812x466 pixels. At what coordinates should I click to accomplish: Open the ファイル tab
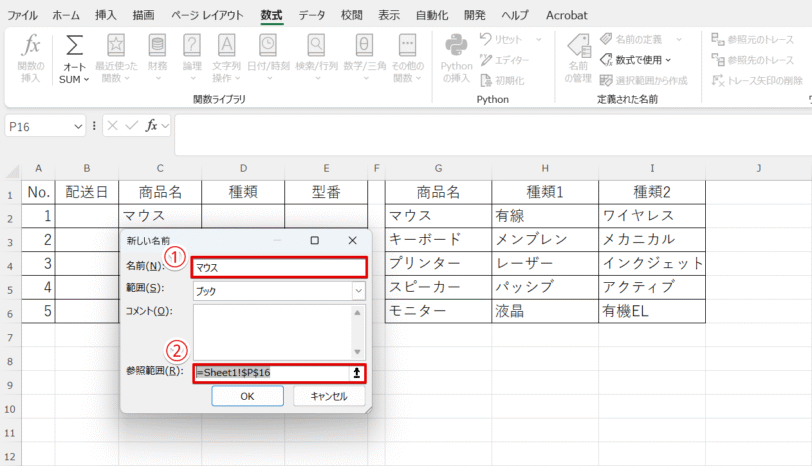click(22, 15)
